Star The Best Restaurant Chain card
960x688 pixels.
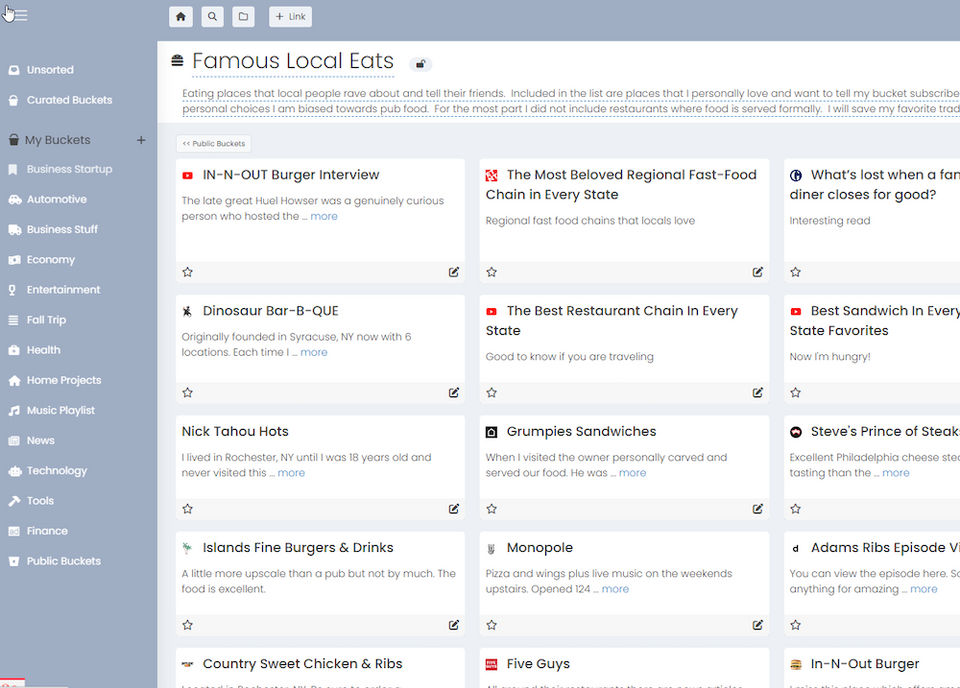(x=492, y=392)
